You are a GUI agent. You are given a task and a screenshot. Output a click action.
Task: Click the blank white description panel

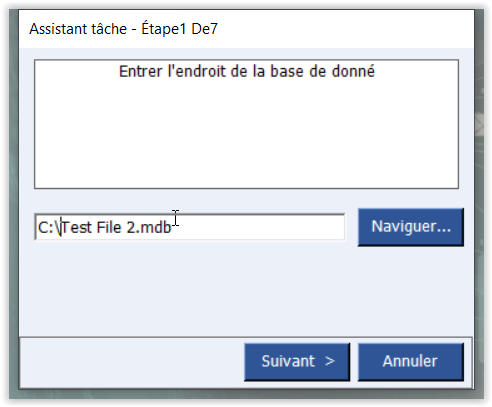(x=246, y=133)
